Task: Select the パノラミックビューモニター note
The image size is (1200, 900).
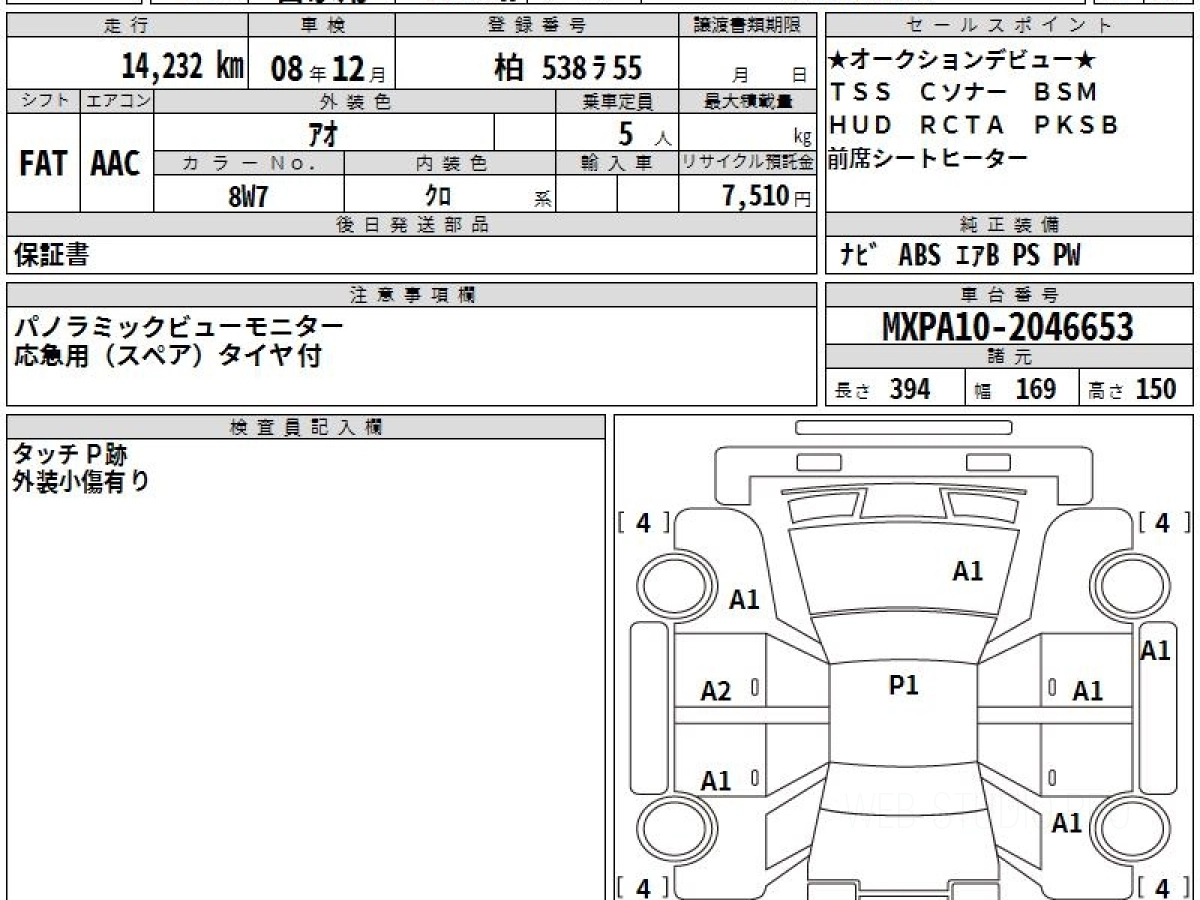Action: click(x=178, y=326)
